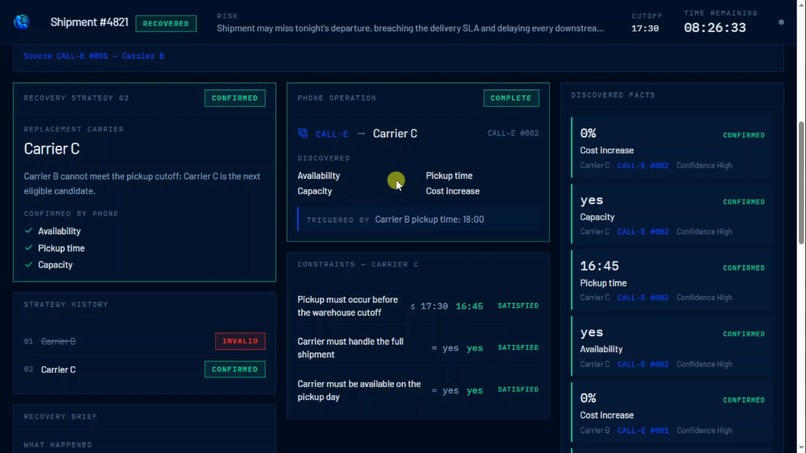Screen dimensions: 806x453
Task: Click CONFIRMED on the 16:45 Pickup time fact
Action: [743, 268]
